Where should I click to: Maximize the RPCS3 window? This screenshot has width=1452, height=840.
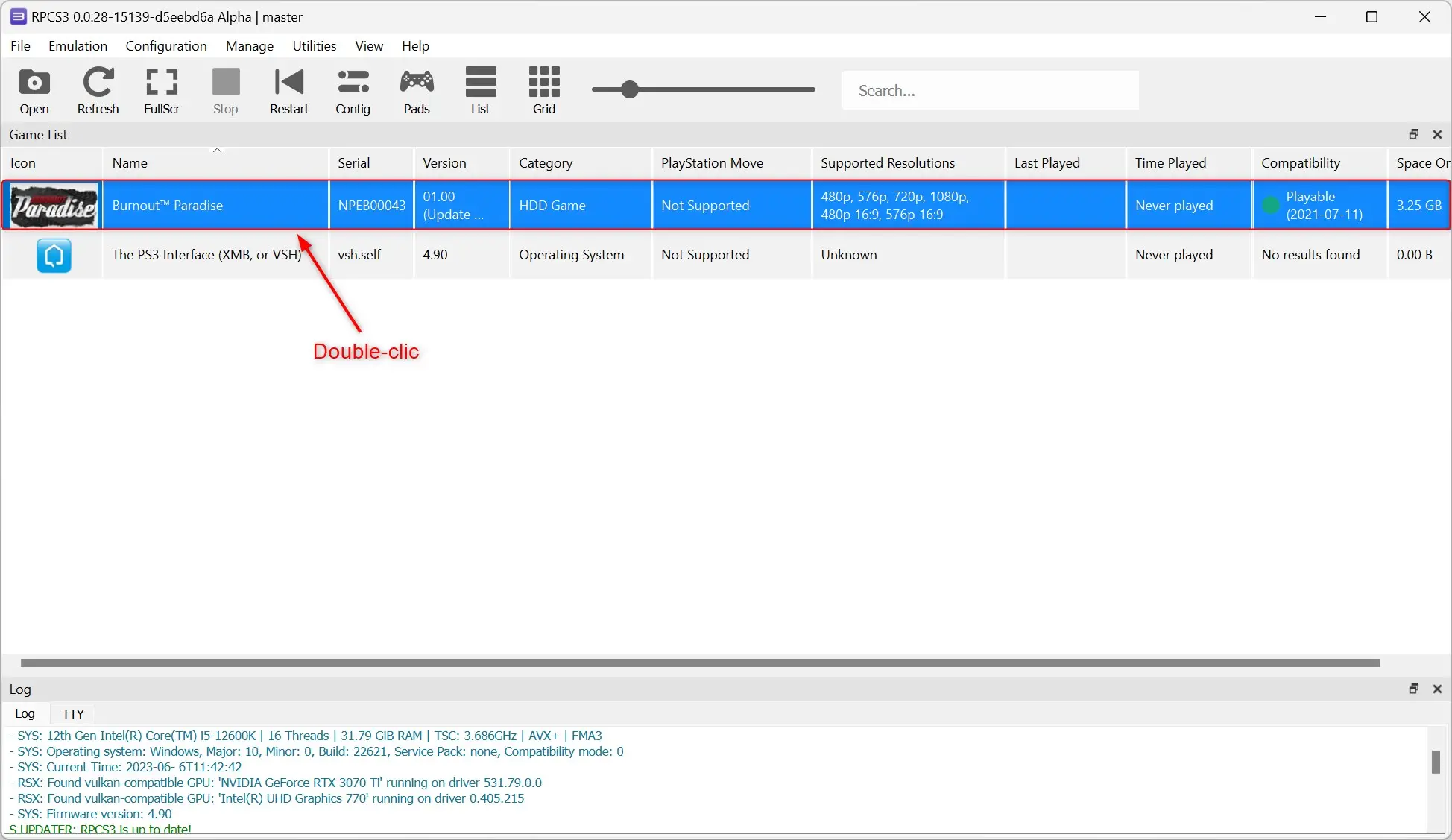coord(1371,16)
